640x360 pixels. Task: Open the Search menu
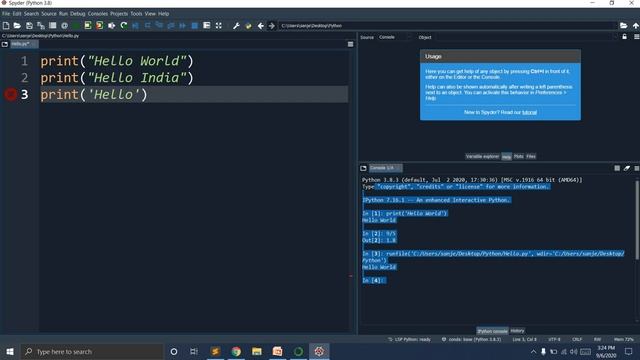[x=31, y=13]
